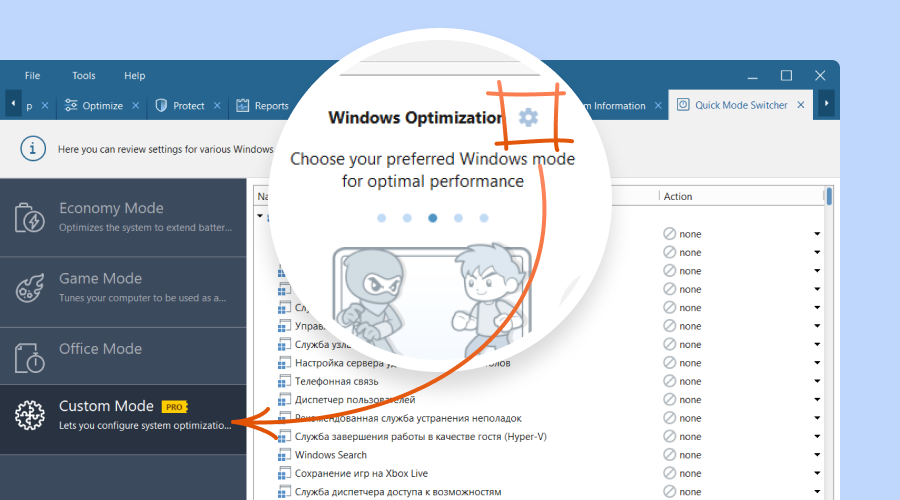Open action dropdown for Телефонная связь
The image size is (900, 500).
click(817, 381)
